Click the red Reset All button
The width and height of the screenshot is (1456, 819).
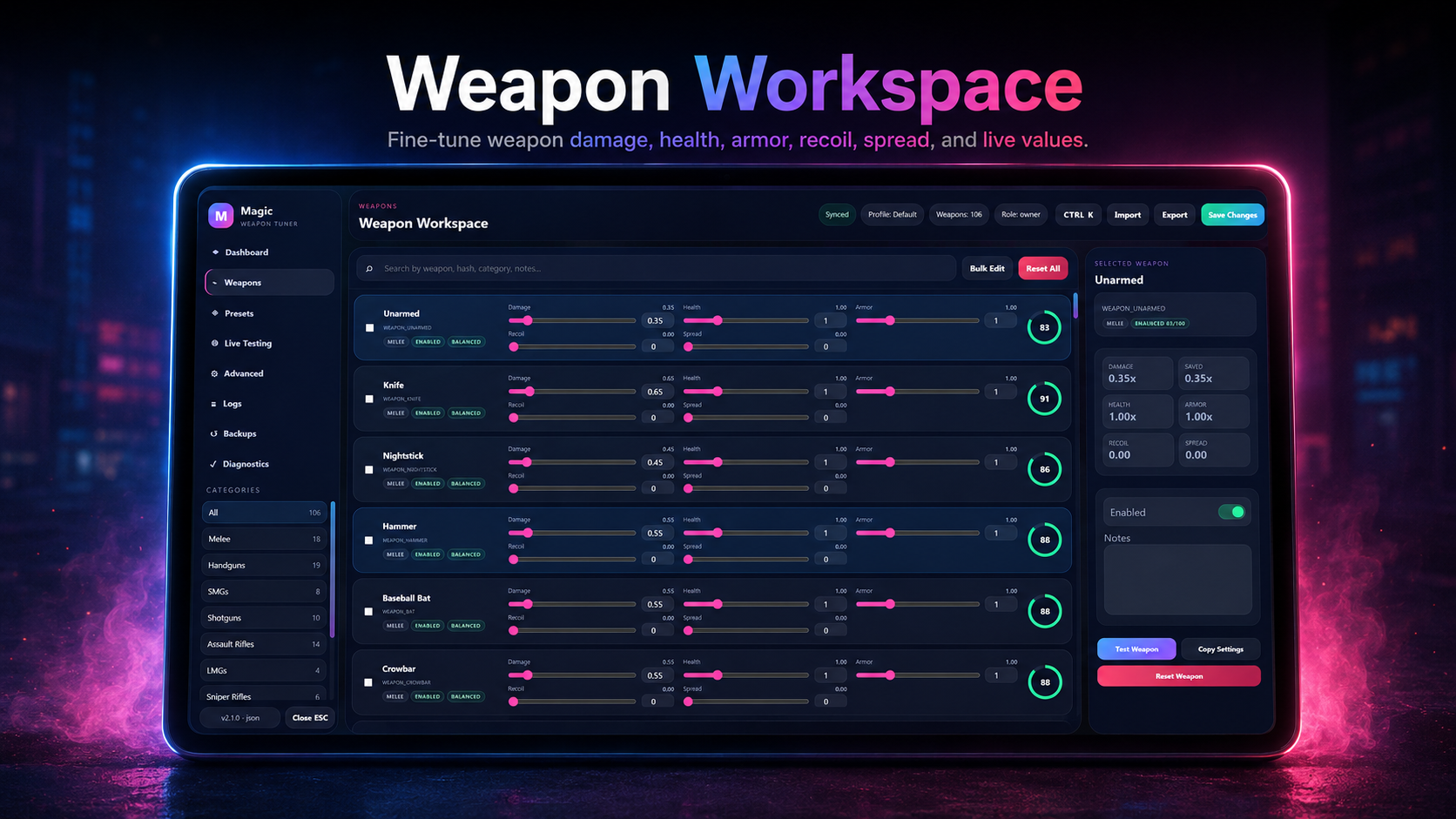point(1042,268)
